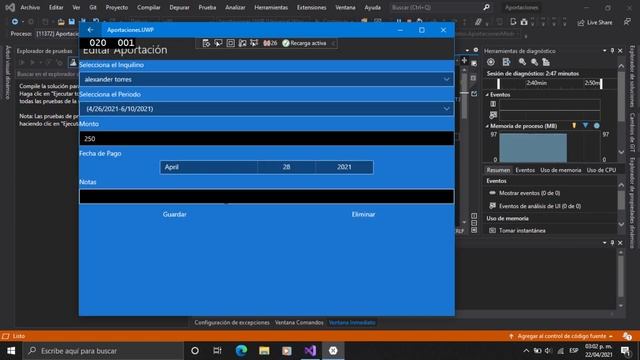640x360 pixels.
Task: Collapse the Memoria de proceso section
Action: (487, 126)
